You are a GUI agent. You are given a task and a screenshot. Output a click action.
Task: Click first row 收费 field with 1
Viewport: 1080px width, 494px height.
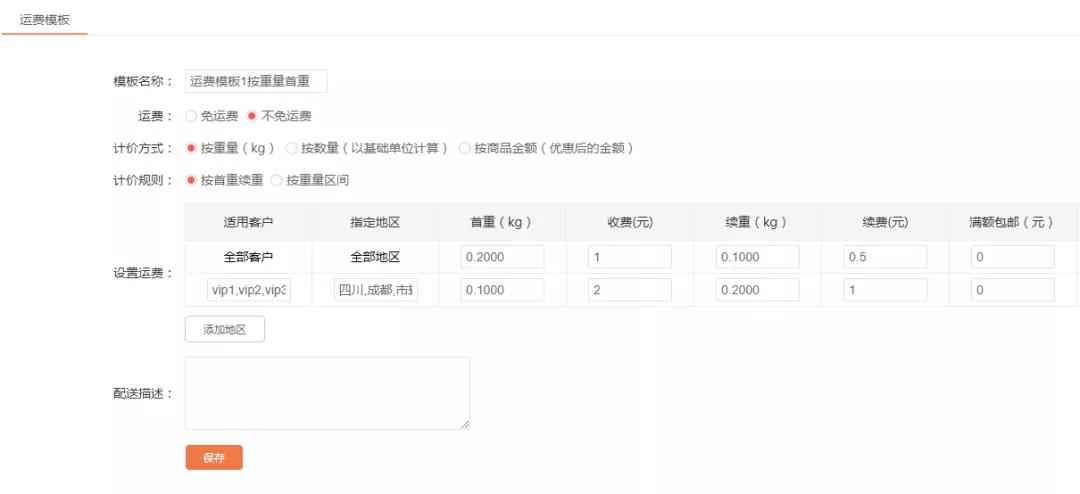click(629, 257)
